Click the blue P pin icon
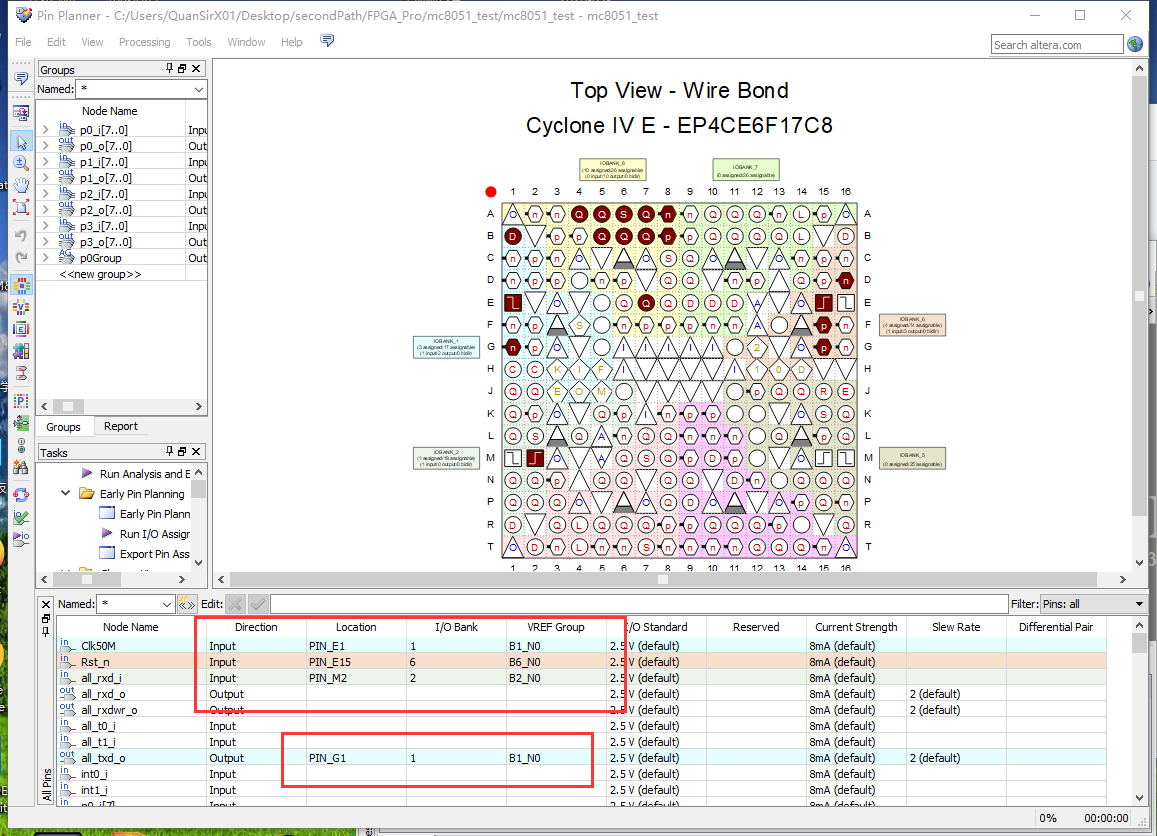 coord(21,401)
